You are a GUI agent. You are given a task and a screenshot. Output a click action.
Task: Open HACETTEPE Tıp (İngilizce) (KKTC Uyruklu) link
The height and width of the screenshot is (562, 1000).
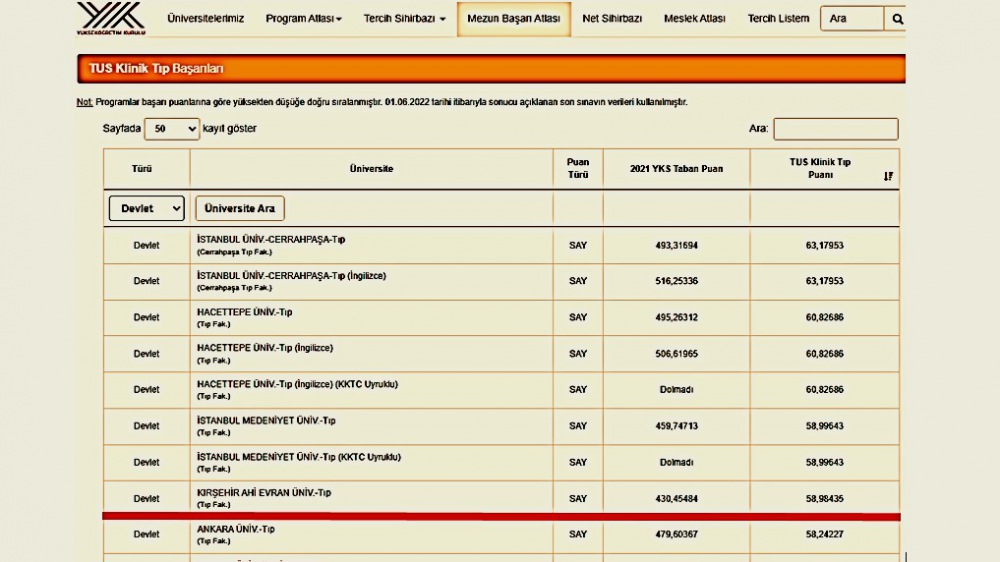(x=297, y=385)
